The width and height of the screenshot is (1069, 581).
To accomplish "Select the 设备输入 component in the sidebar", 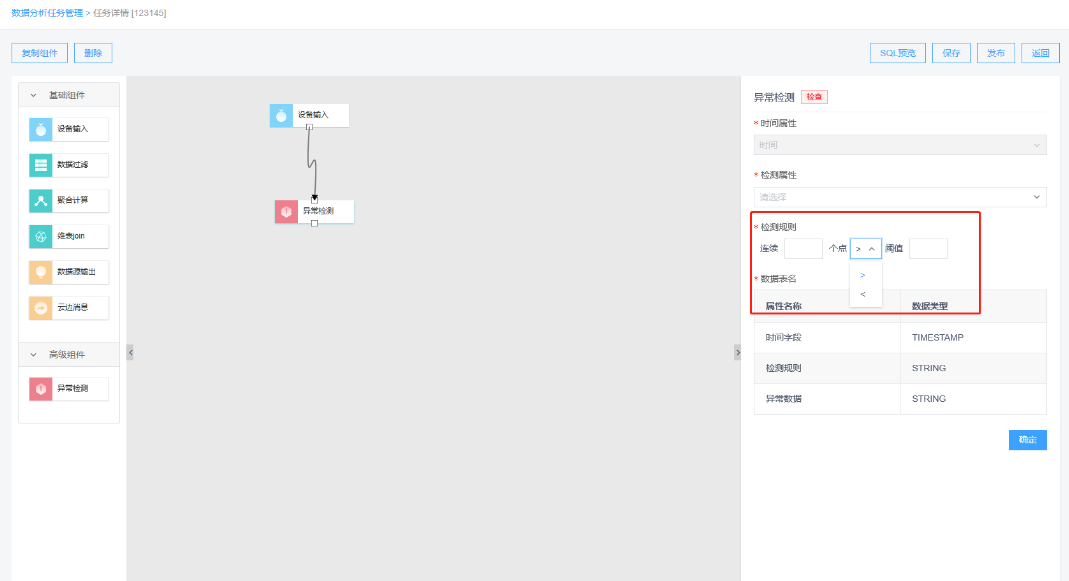I will pos(69,129).
